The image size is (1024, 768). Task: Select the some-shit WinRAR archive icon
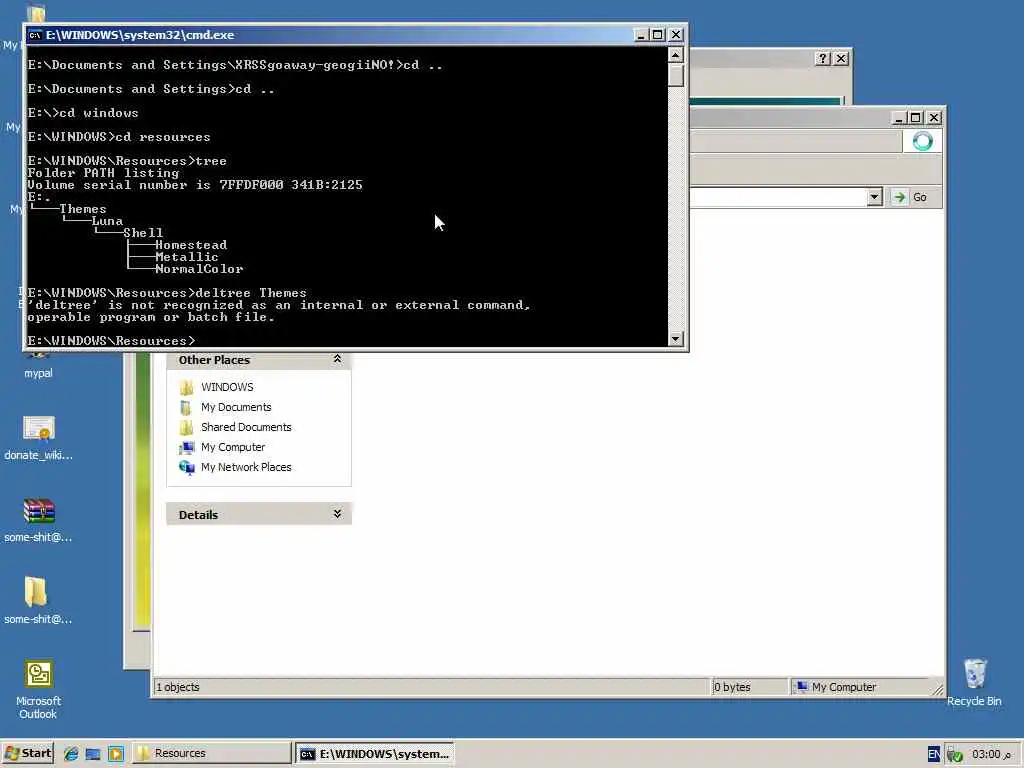(x=38, y=520)
